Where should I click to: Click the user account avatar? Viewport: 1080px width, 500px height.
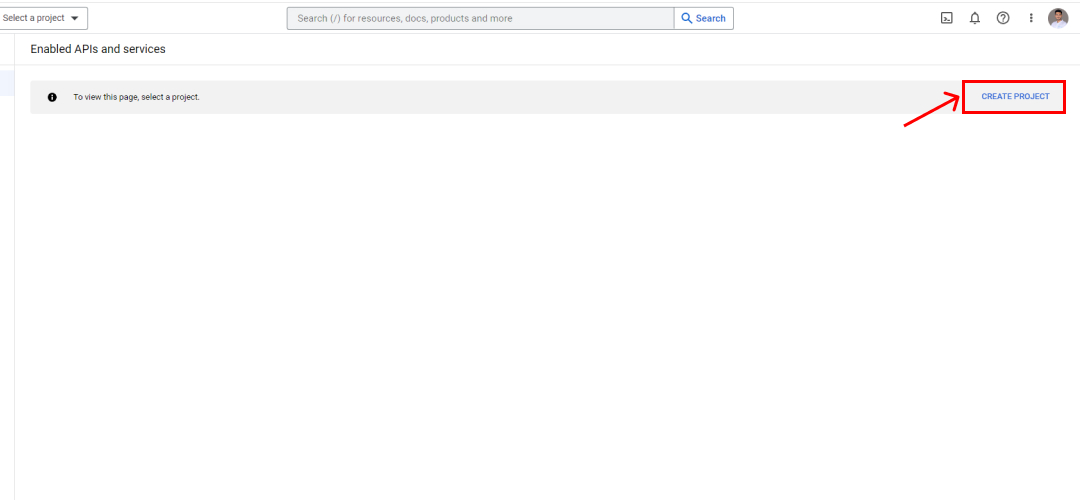(1058, 18)
